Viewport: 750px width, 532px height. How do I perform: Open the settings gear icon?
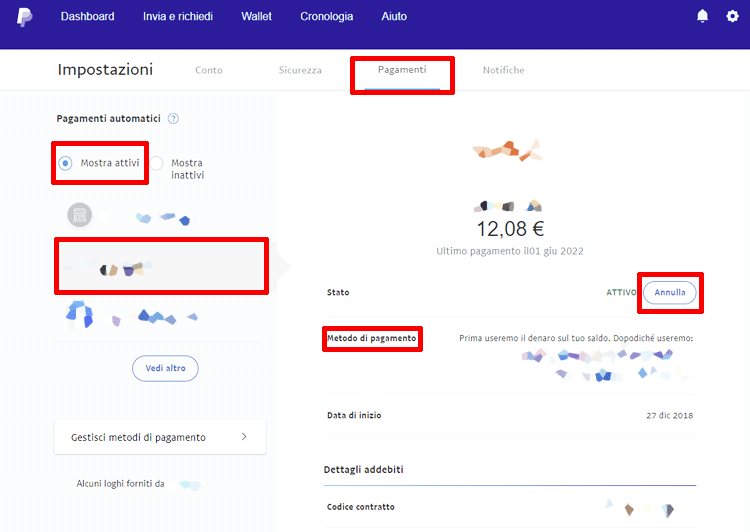tap(732, 16)
